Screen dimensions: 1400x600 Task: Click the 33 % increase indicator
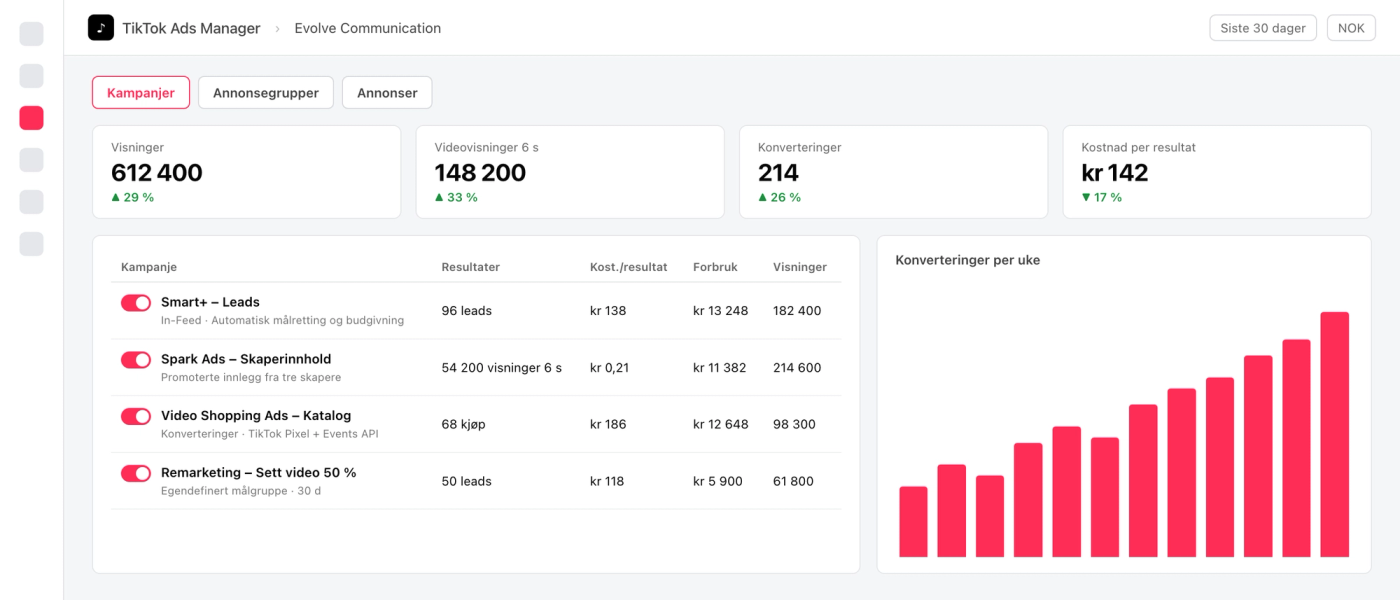click(x=456, y=197)
